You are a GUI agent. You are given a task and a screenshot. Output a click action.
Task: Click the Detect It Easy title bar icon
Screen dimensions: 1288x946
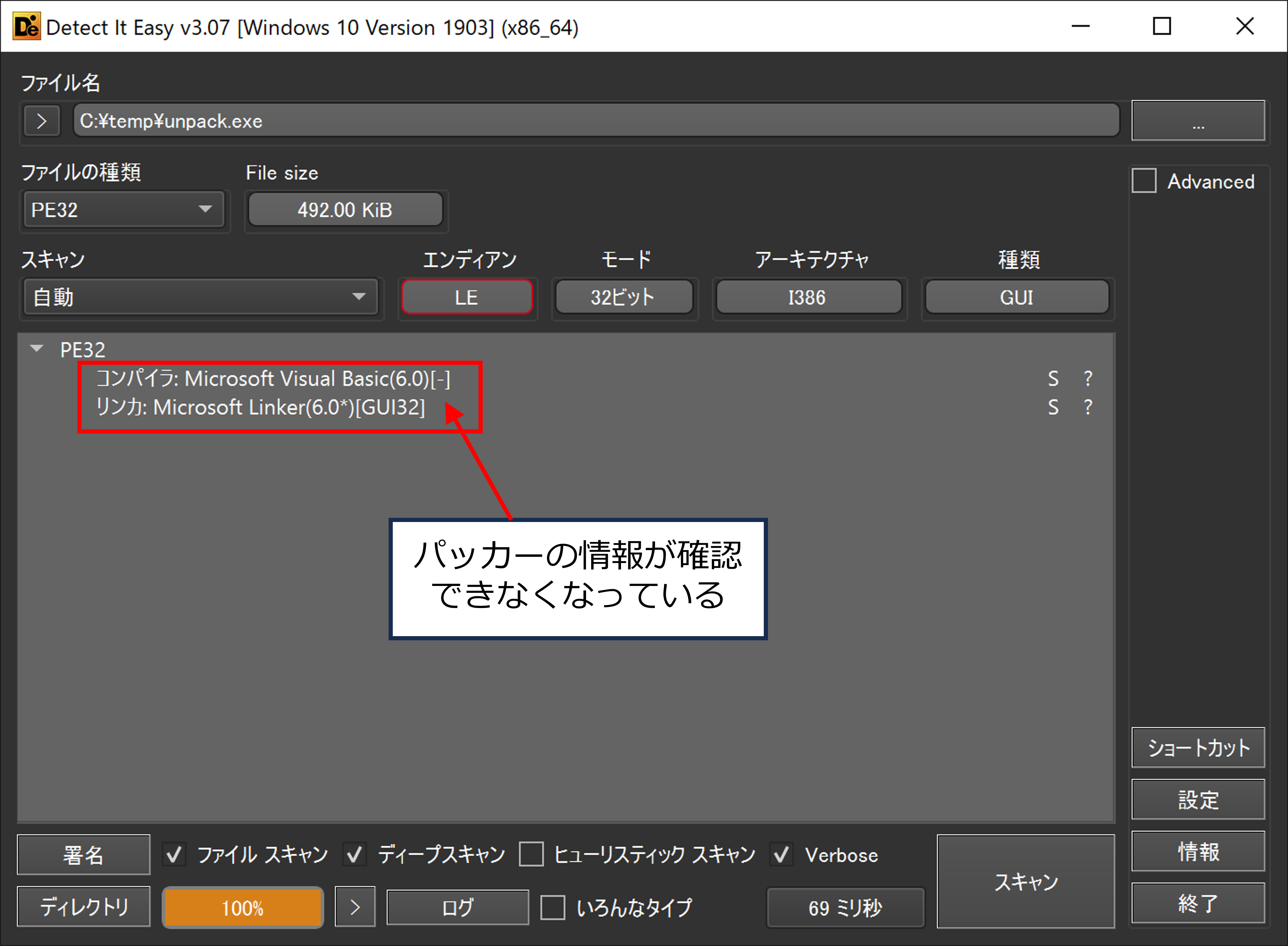coord(26,26)
